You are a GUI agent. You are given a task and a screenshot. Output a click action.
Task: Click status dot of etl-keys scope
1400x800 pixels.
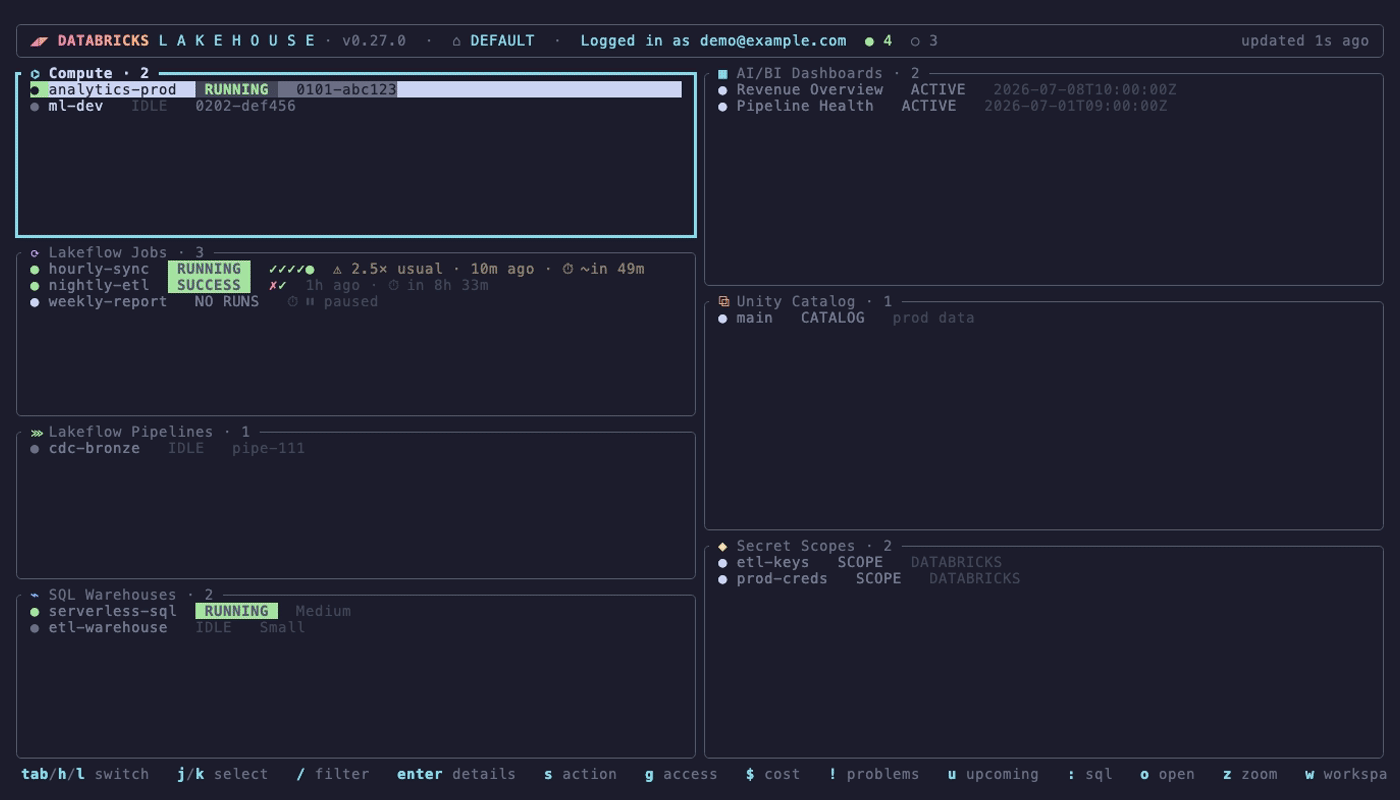pyautogui.click(x=723, y=563)
